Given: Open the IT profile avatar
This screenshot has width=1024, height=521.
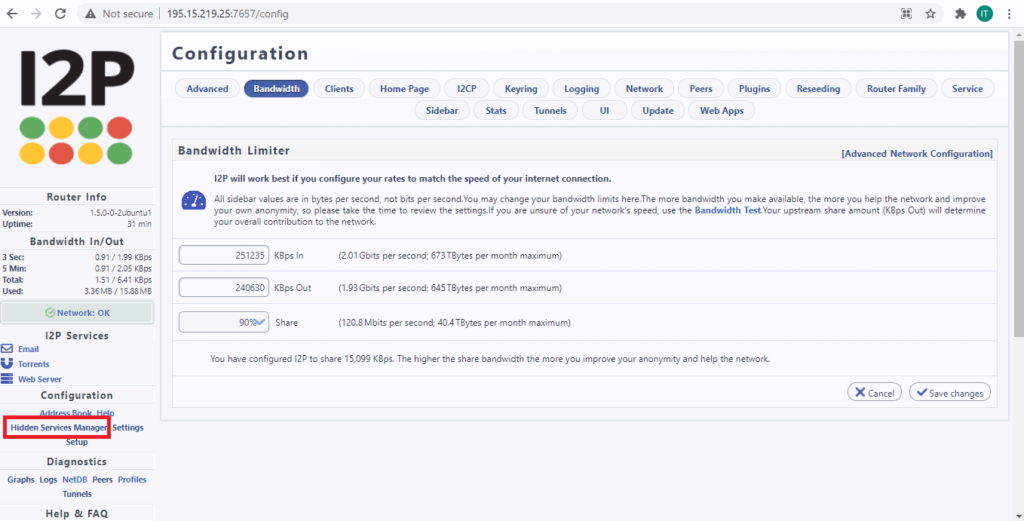Looking at the screenshot, I should click(985, 14).
